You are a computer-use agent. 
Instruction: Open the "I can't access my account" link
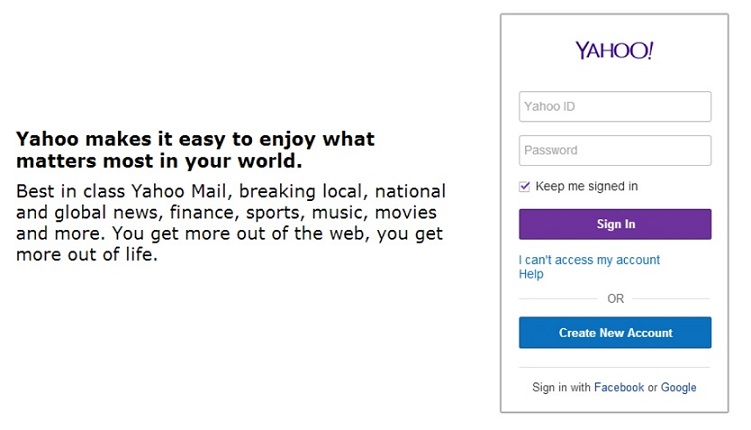coord(589,260)
